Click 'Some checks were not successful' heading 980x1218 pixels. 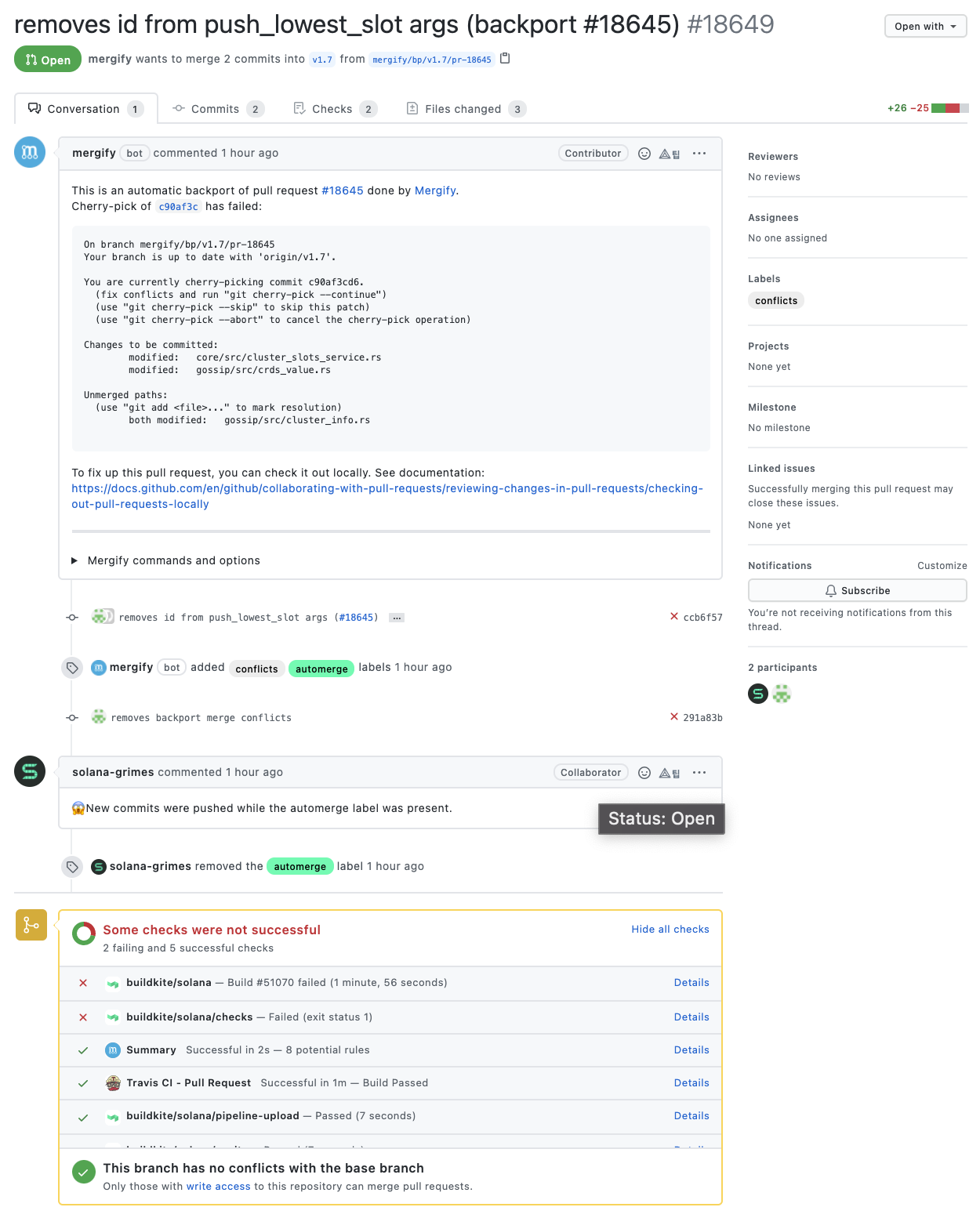point(212,930)
